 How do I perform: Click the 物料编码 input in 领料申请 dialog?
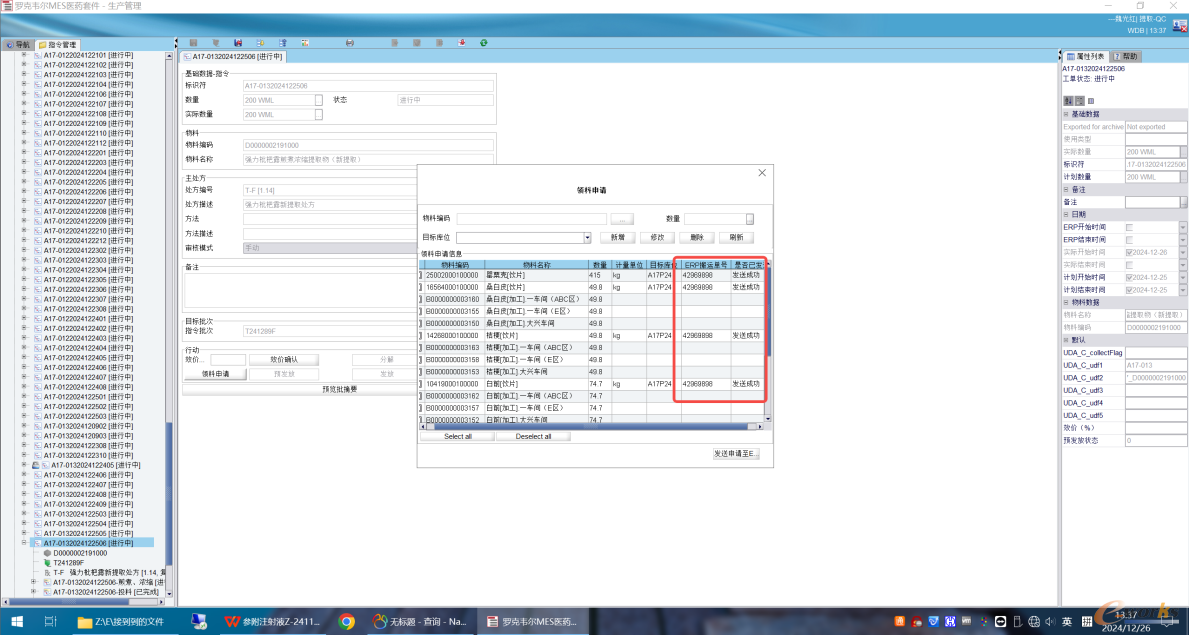[x=531, y=219]
